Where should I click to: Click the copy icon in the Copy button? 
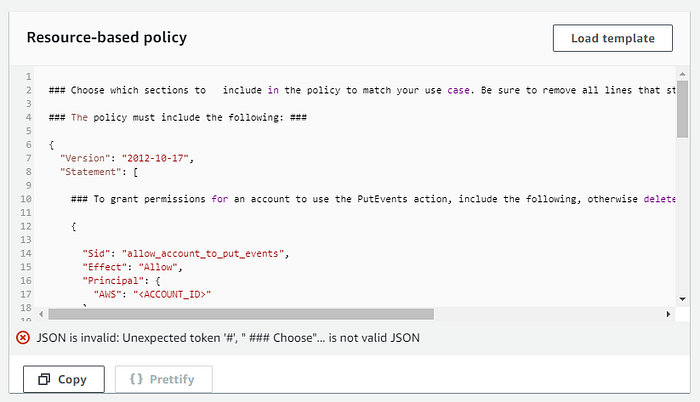(44, 379)
